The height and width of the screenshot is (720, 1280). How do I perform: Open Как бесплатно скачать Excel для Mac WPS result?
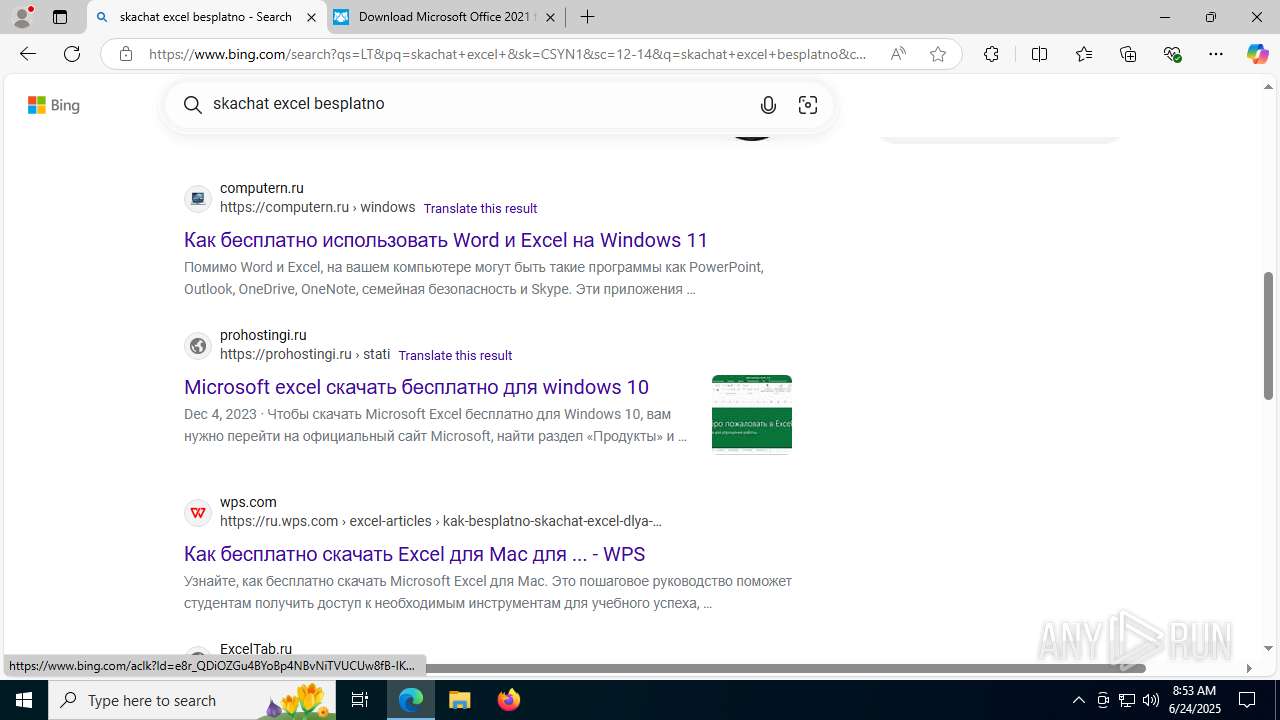pos(414,554)
